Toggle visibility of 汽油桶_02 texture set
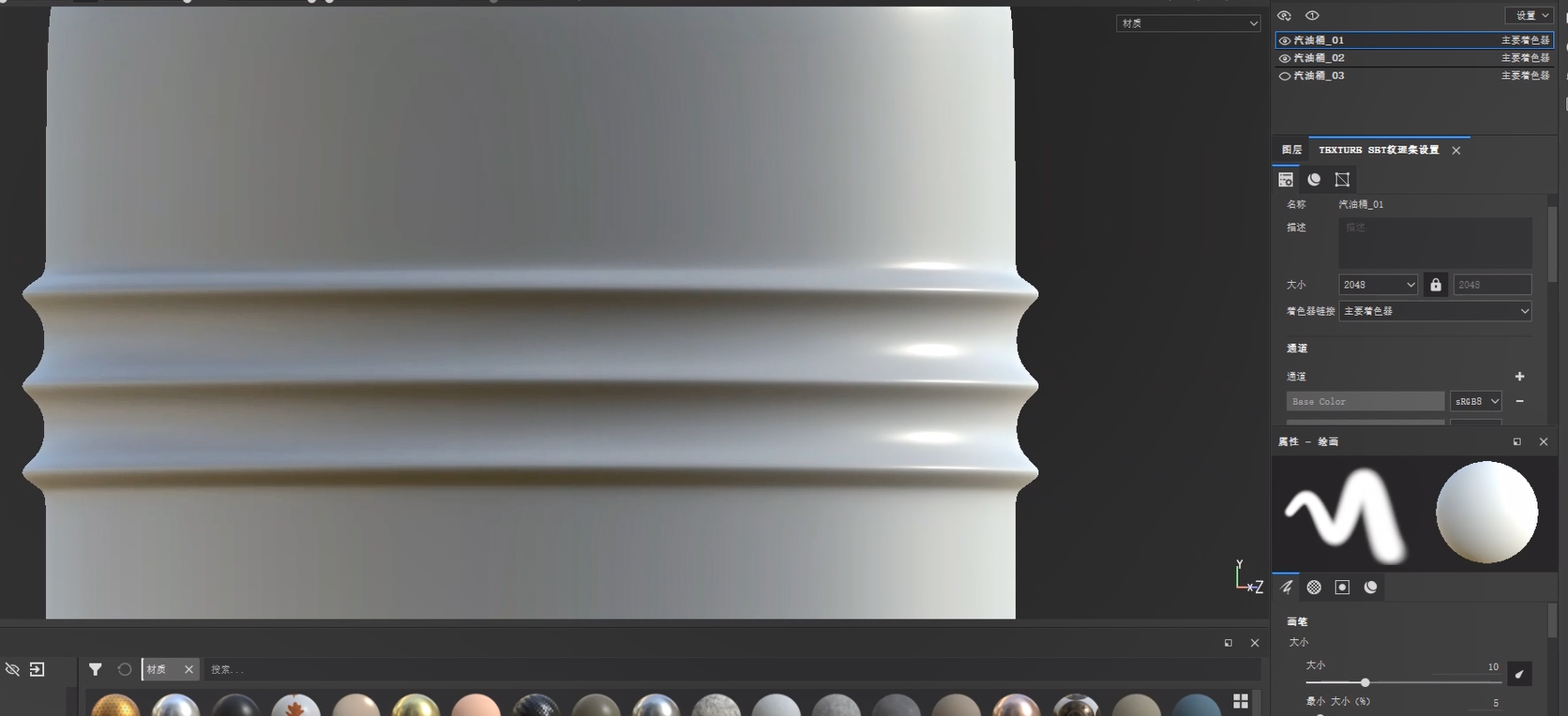 pos(1285,58)
